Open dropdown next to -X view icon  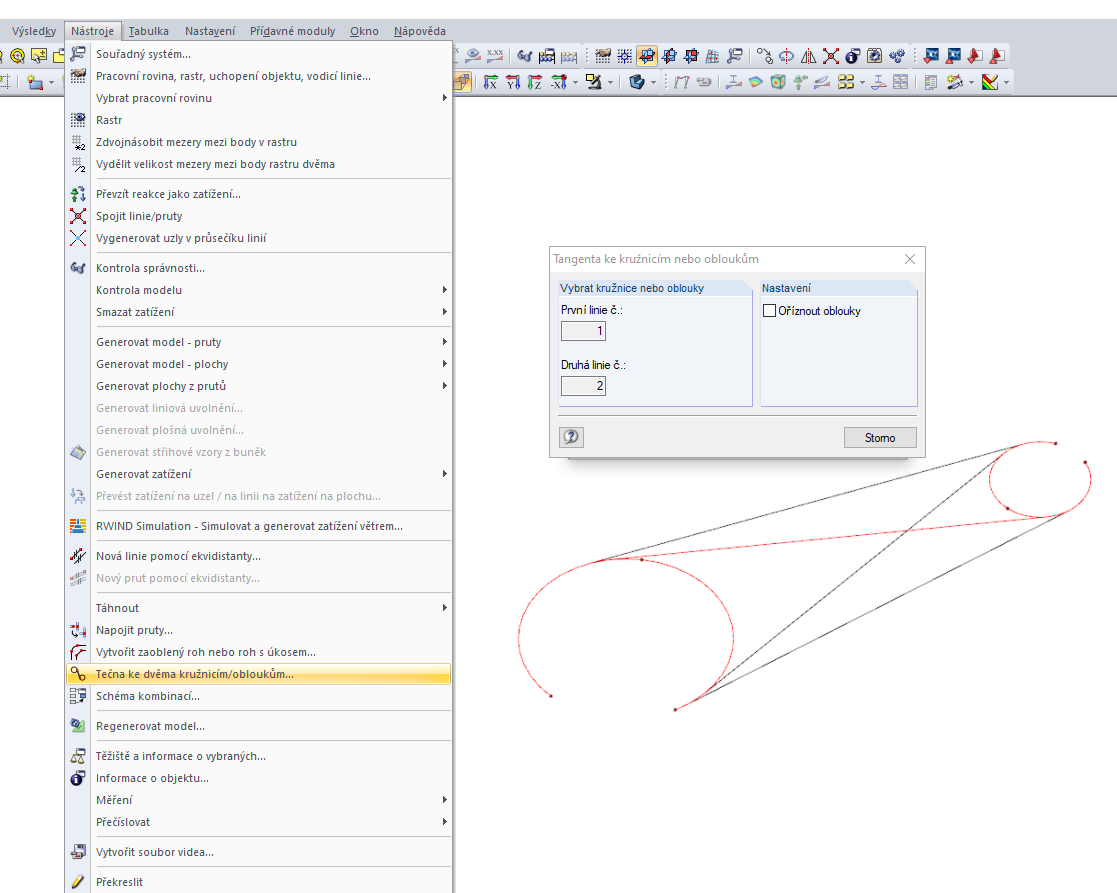tap(575, 83)
